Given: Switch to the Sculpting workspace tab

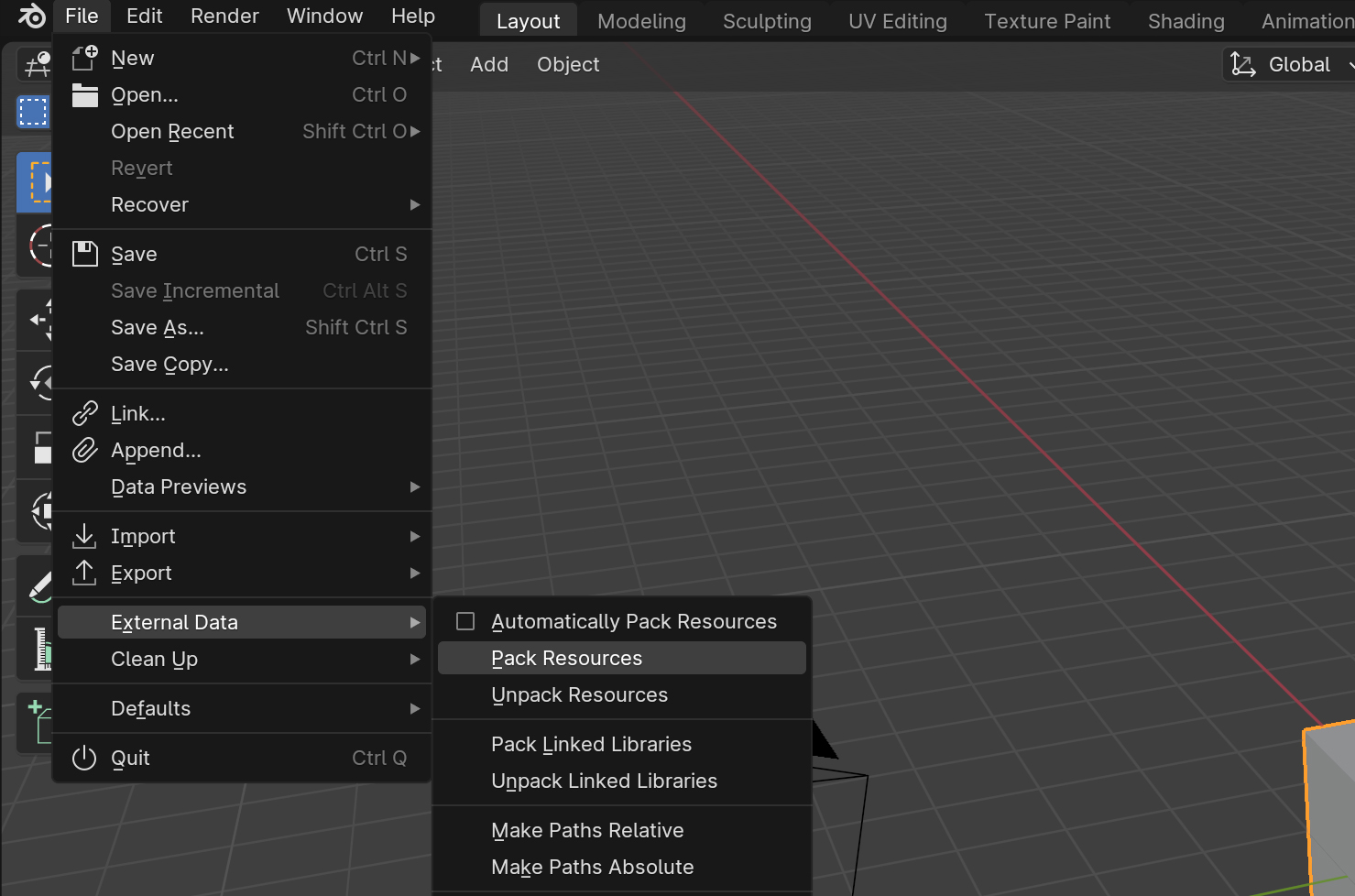Looking at the screenshot, I should click(767, 21).
